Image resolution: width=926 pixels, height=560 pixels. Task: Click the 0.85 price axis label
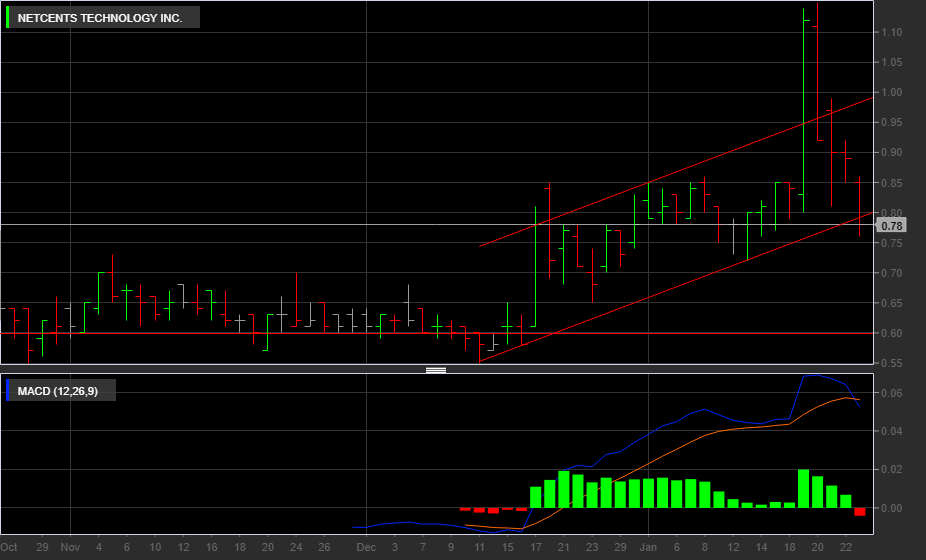tap(892, 183)
